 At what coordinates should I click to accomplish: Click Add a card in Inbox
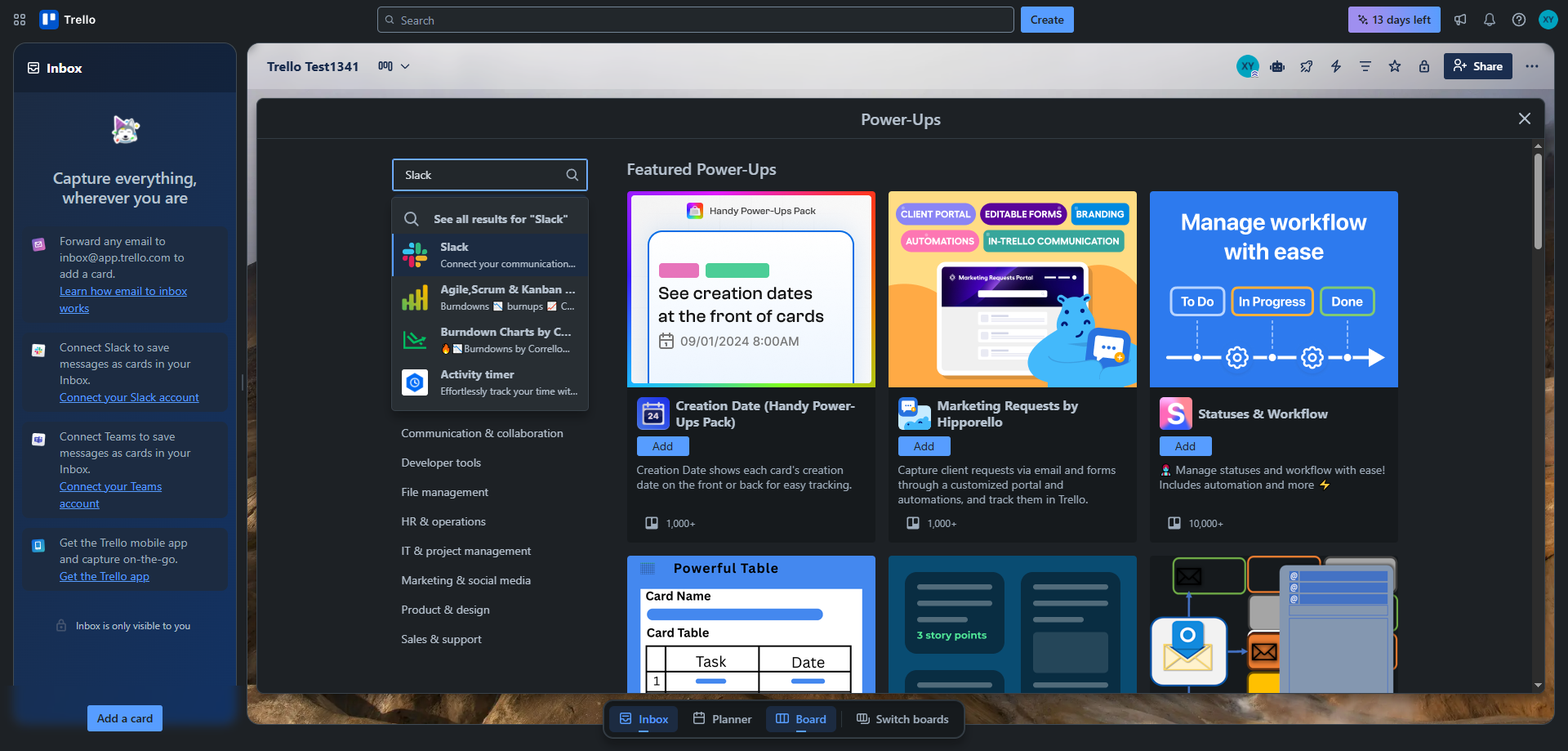(x=125, y=718)
